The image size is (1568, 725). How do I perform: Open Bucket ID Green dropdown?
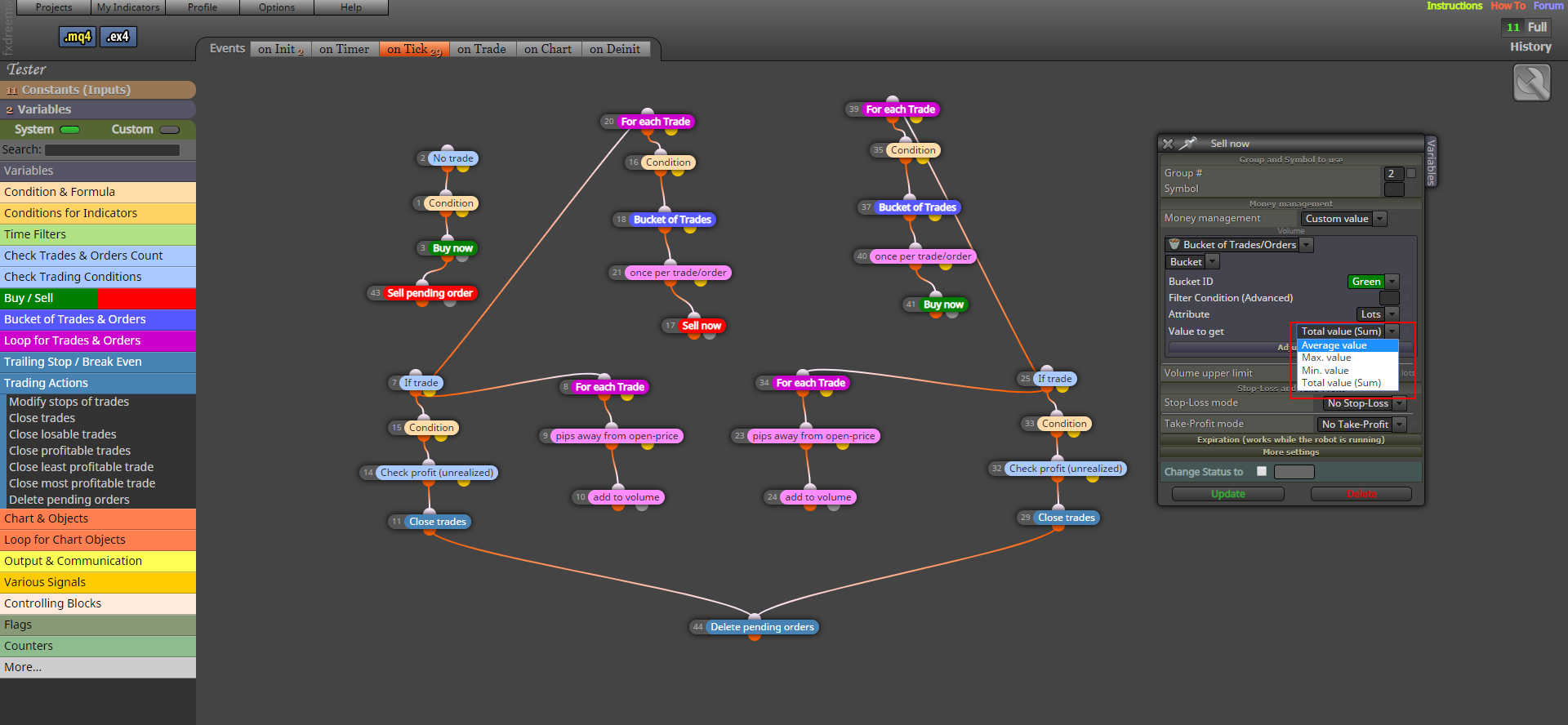[x=1373, y=282]
